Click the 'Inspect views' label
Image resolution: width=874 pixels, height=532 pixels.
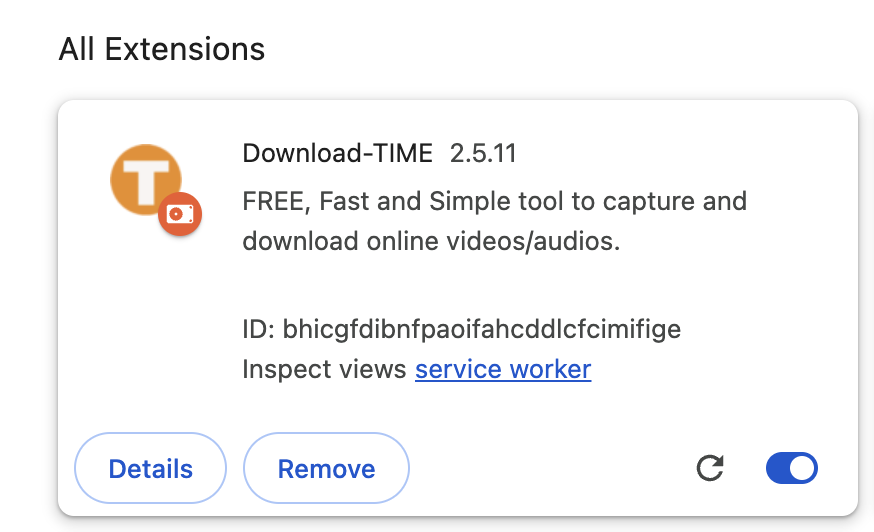pos(325,370)
